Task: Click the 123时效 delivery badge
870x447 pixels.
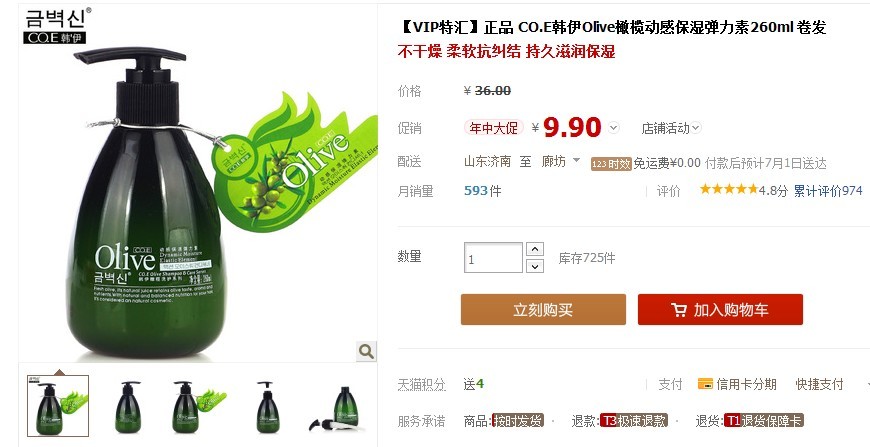Action: click(x=611, y=164)
